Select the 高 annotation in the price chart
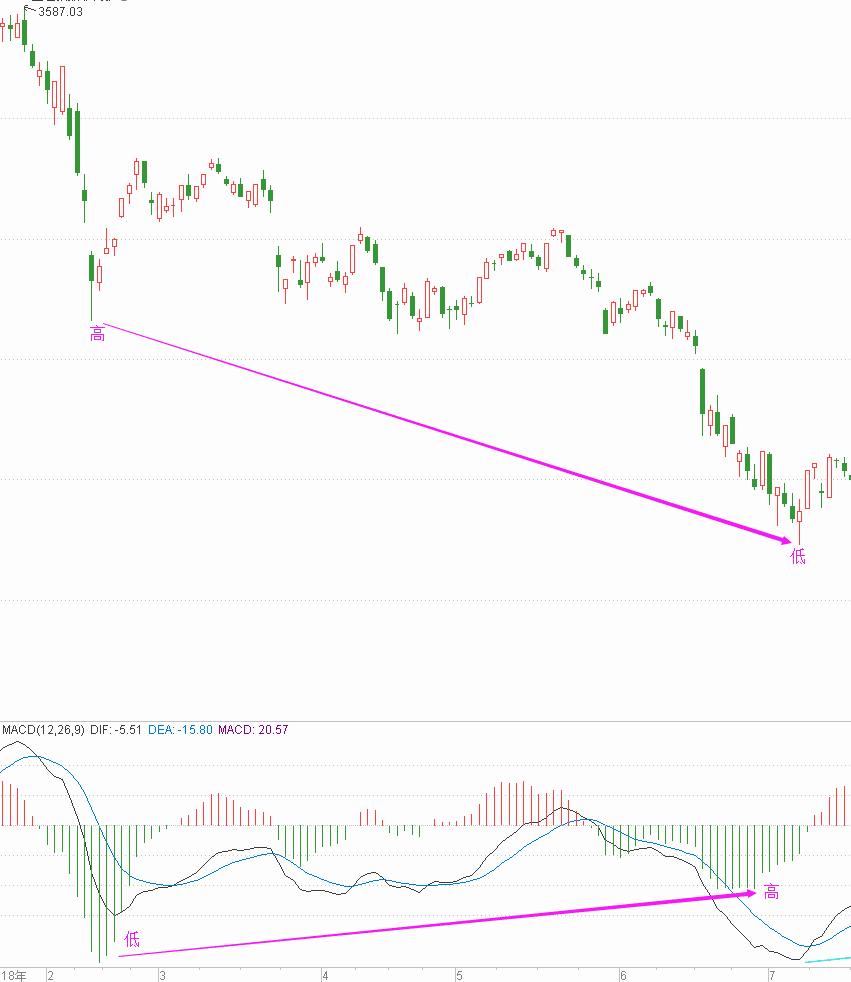This screenshot has height=982, width=851. [x=97, y=333]
